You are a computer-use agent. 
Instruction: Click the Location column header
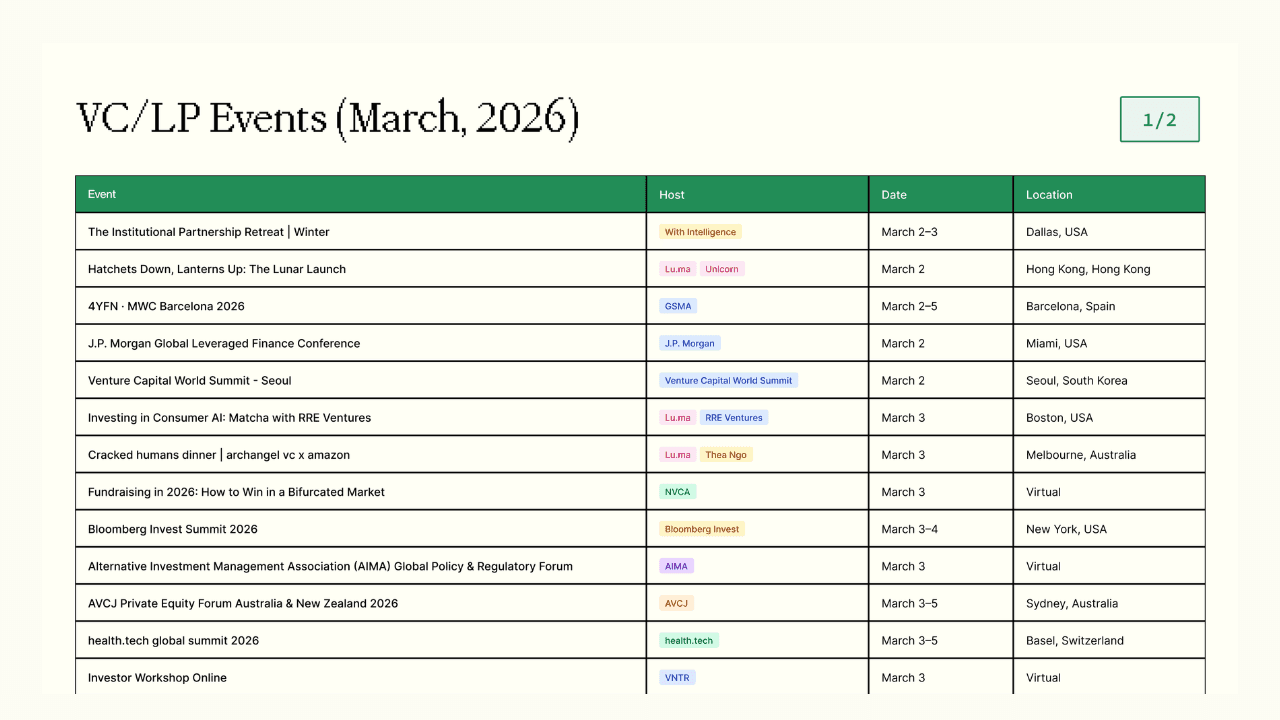1109,194
